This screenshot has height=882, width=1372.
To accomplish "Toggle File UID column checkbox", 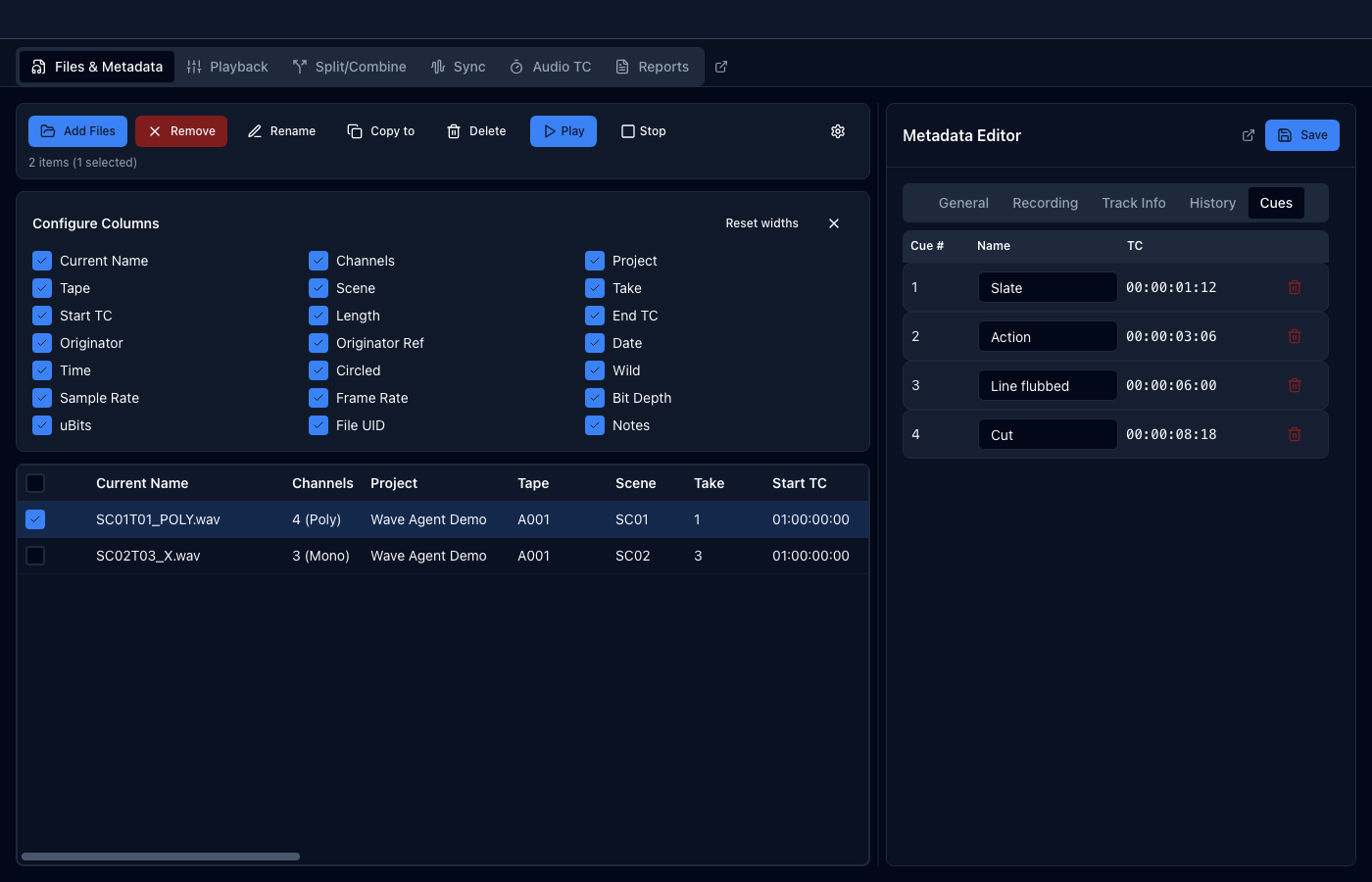I will 318,425.
